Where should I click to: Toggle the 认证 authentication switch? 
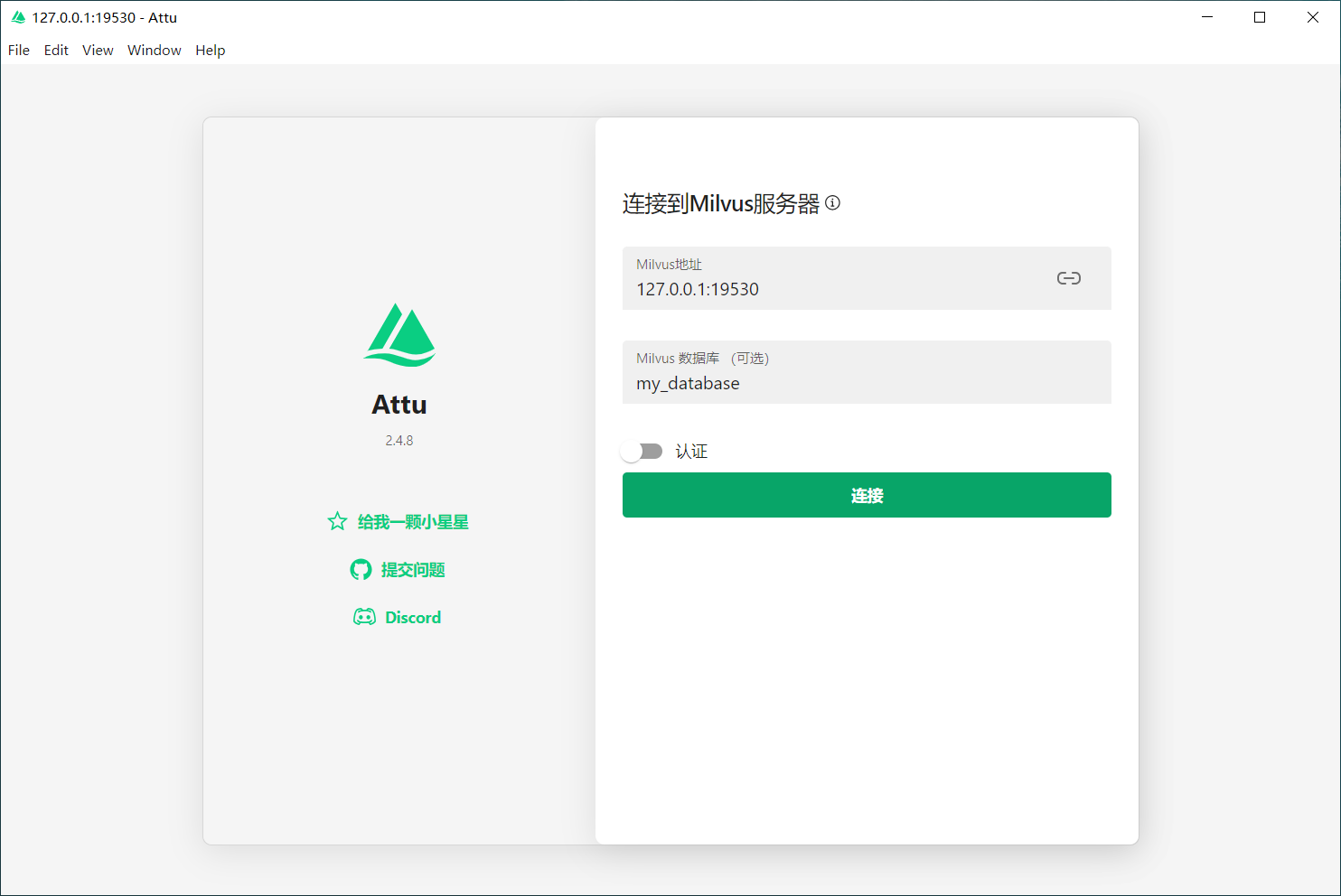click(x=642, y=451)
